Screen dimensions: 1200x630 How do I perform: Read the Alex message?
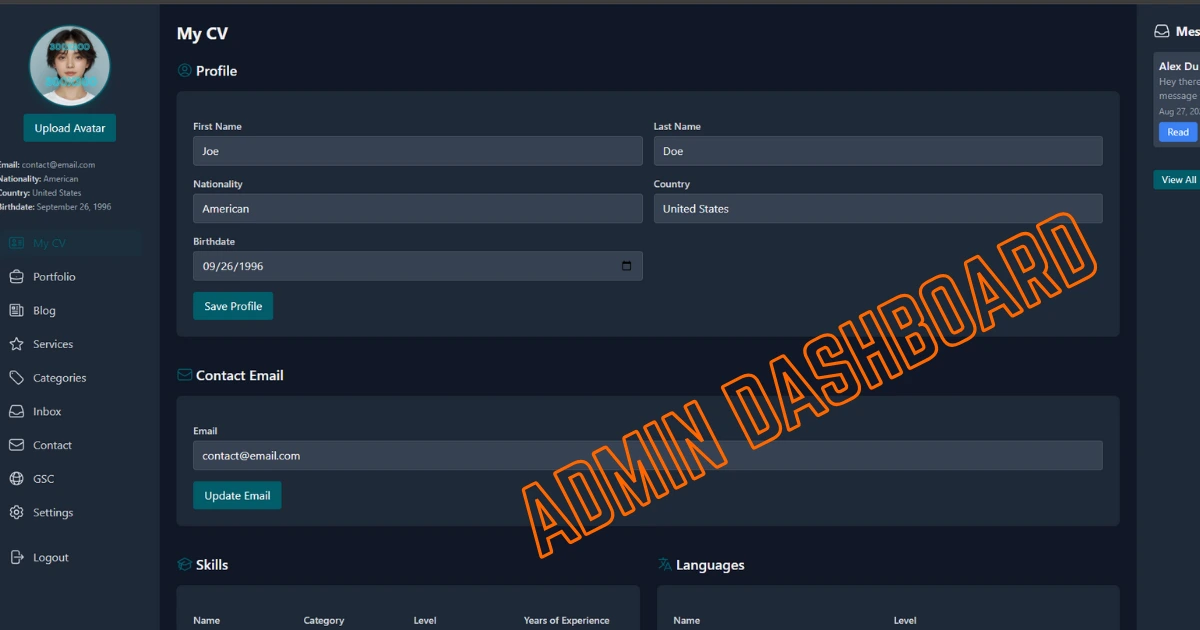tap(1177, 132)
